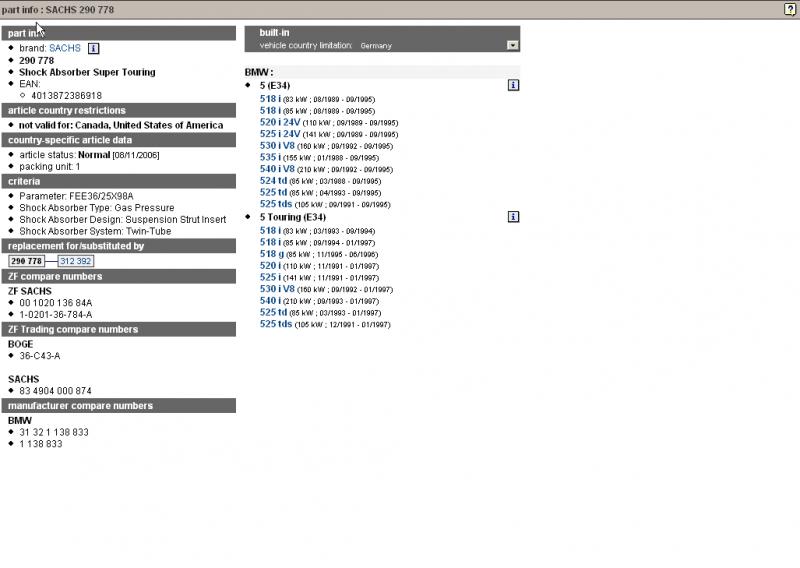Image resolution: width=800 pixels, height=568 pixels.
Task: Open info icon next to SACHS brand
Action: click(x=93, y=48)
